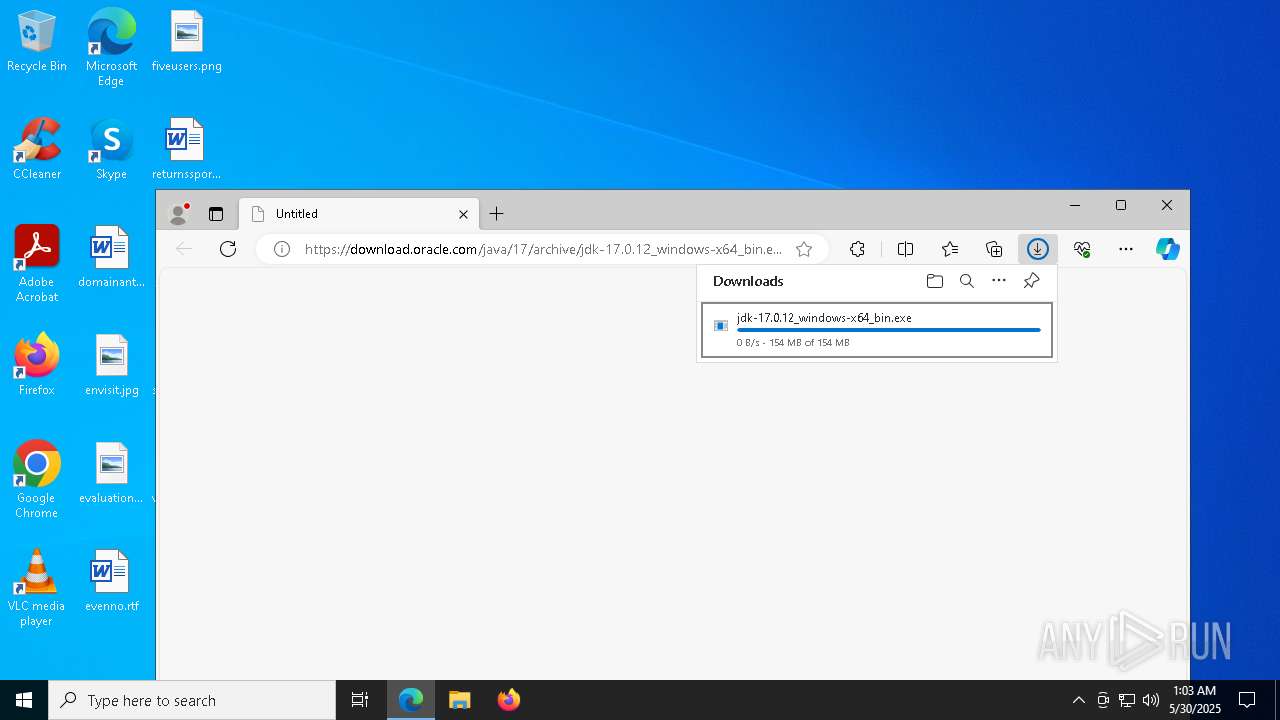Open the Edge profile icon
The height and width of the screenshot is (720, 1280).
pos(179,214)
